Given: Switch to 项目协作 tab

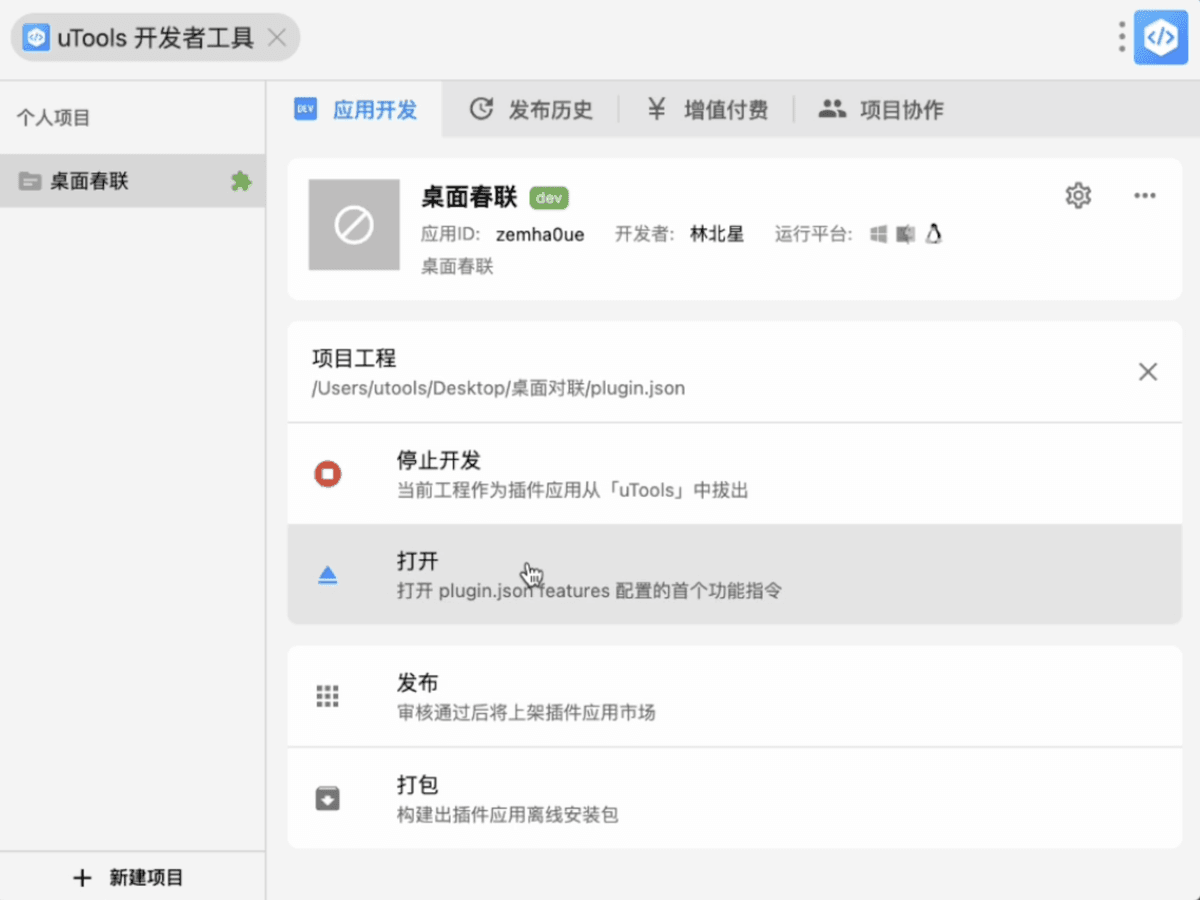Looking at the screenshot, I should coord(881,109).
